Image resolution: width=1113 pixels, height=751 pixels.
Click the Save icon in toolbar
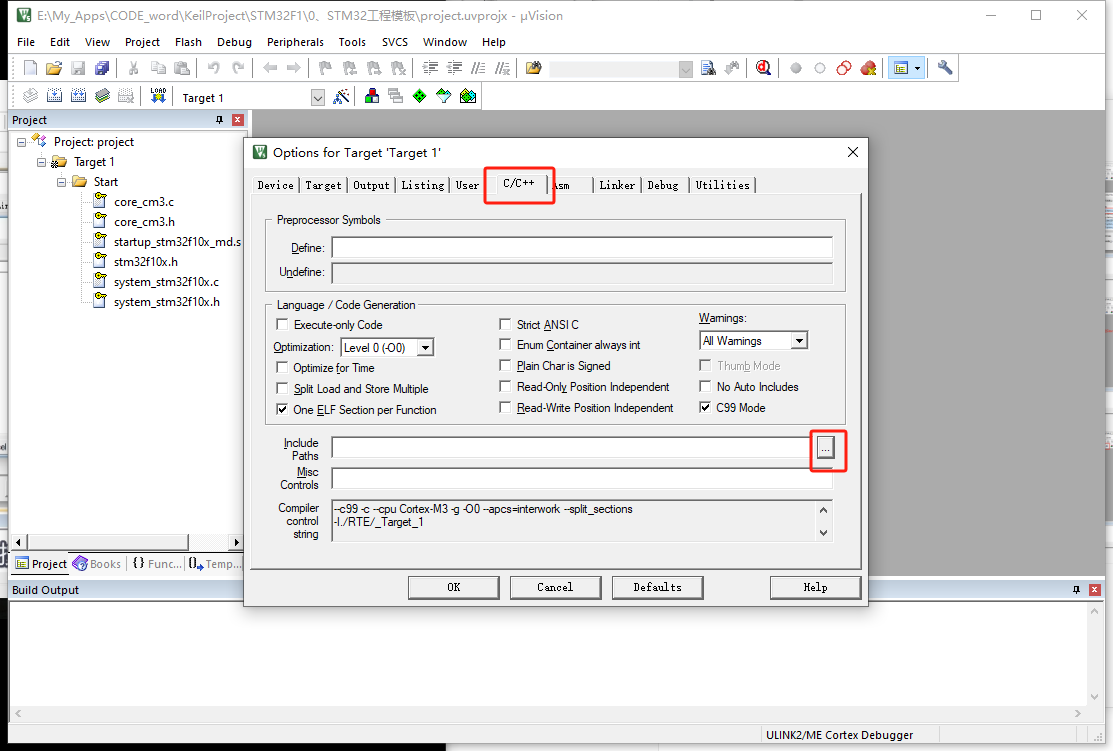pos(78,68)
